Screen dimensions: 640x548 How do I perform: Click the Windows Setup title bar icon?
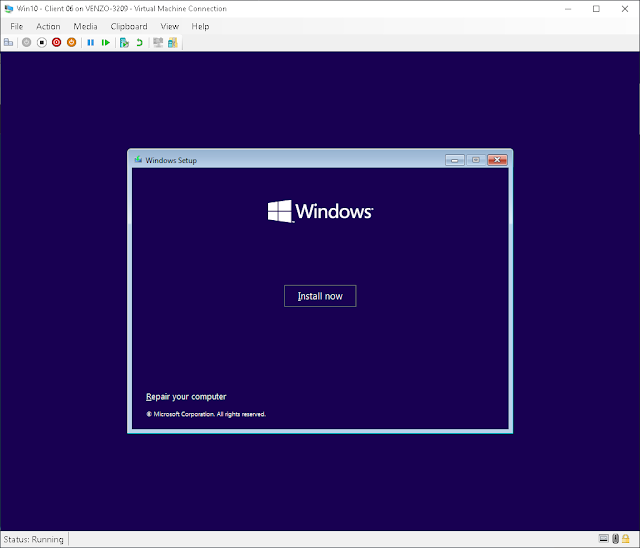click(x=138, y=160)
